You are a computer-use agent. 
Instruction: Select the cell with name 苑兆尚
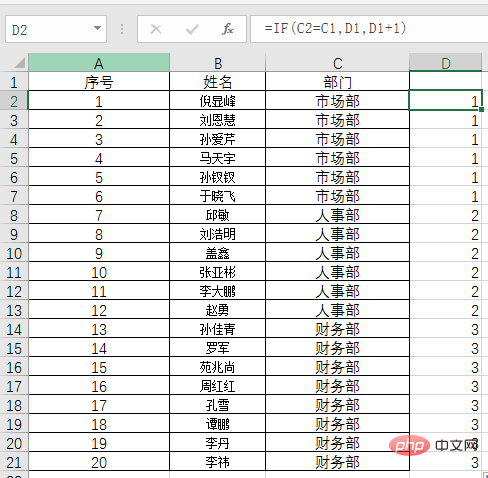pos(217,366)
